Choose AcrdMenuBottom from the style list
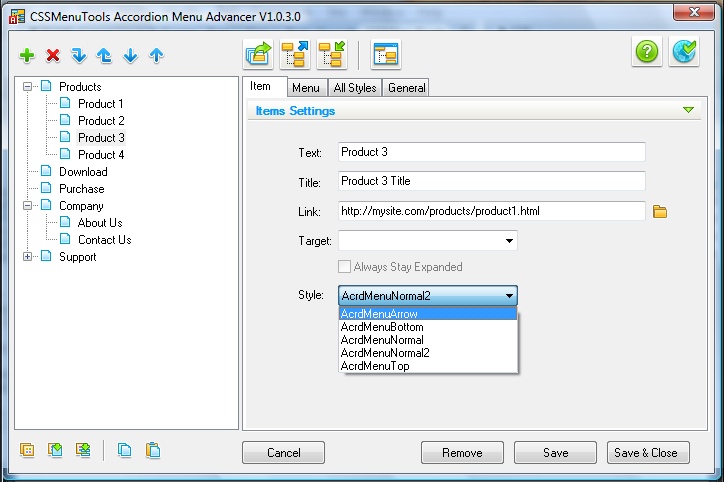724x482 pixels. click(428, 327)
